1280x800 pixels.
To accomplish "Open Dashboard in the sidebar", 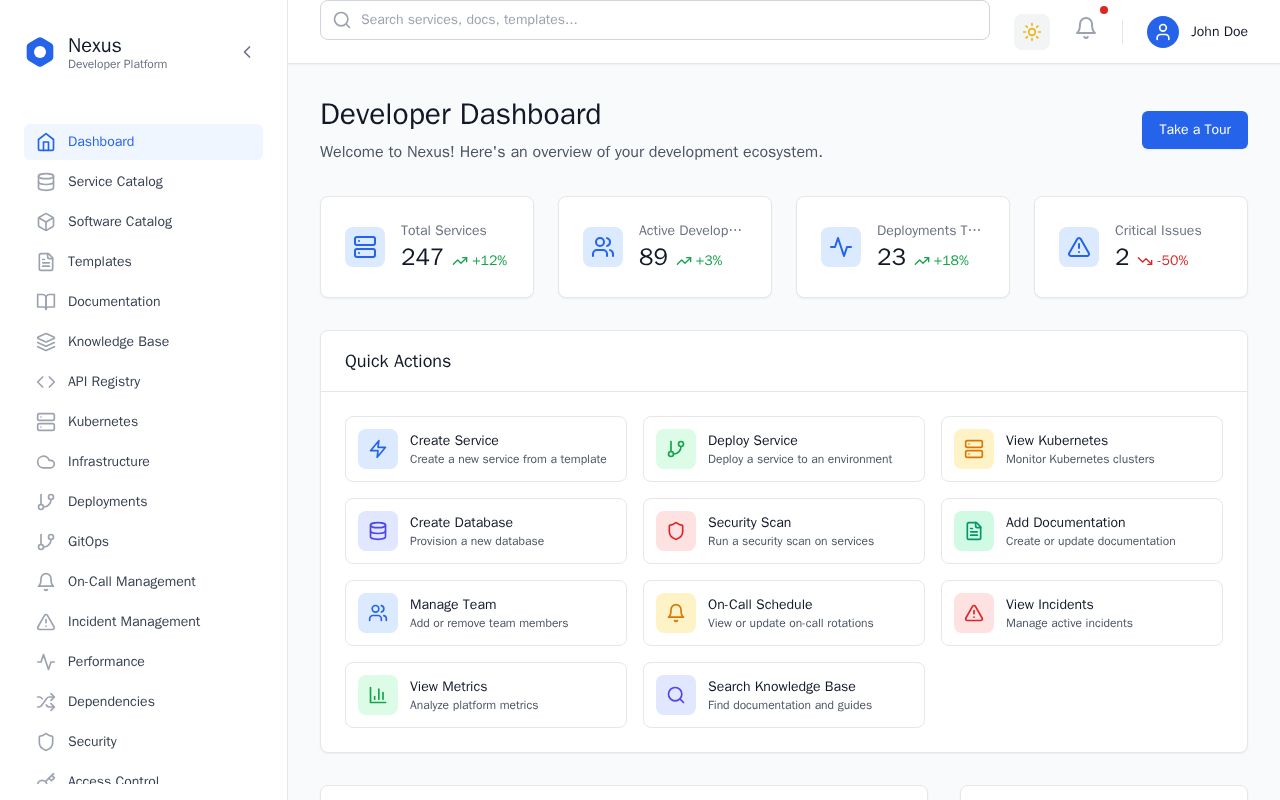I will pyautogui.click(x=143, y=142).
